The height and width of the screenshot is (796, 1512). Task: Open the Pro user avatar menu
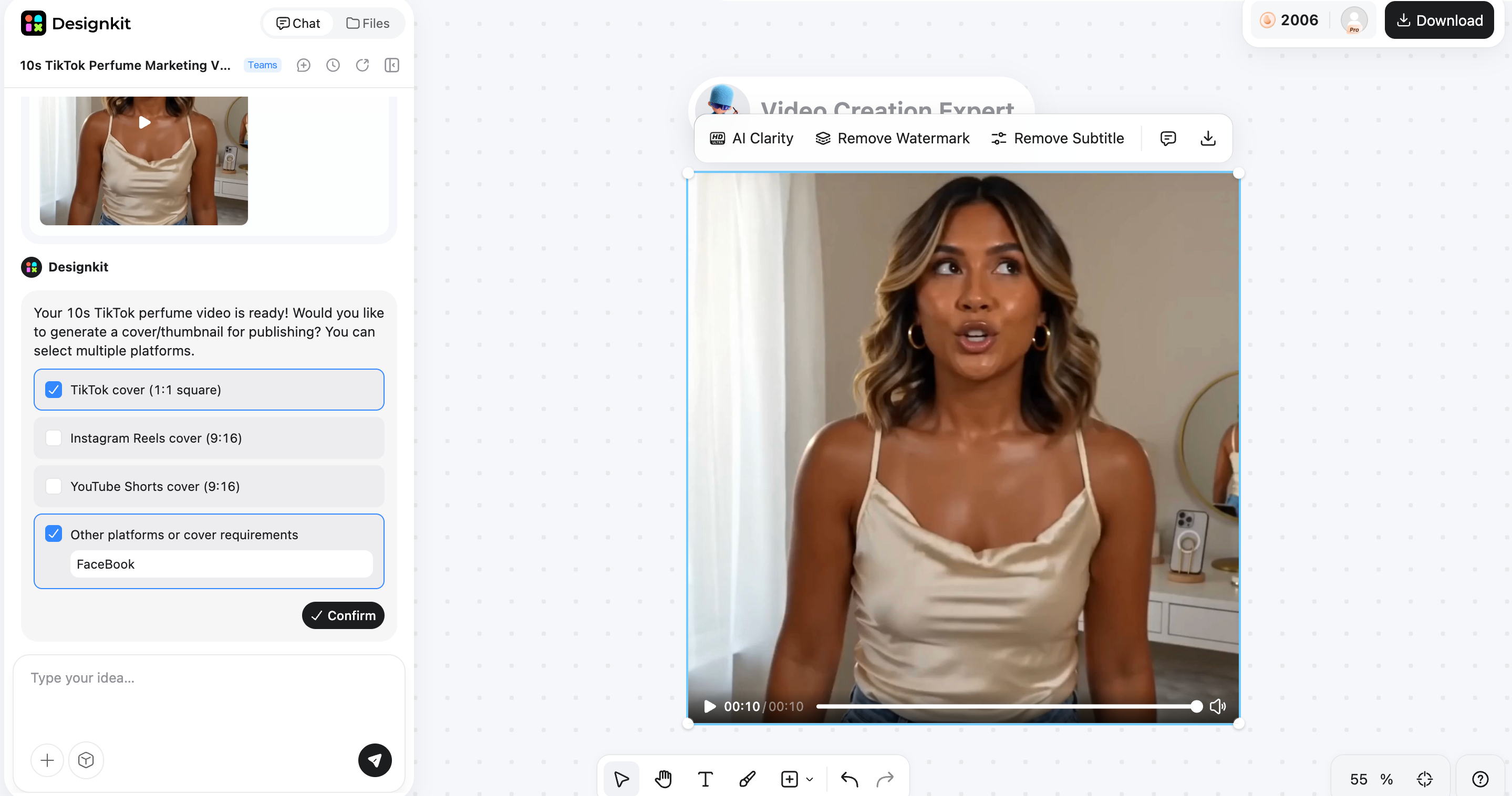(x=1354, y=20)
